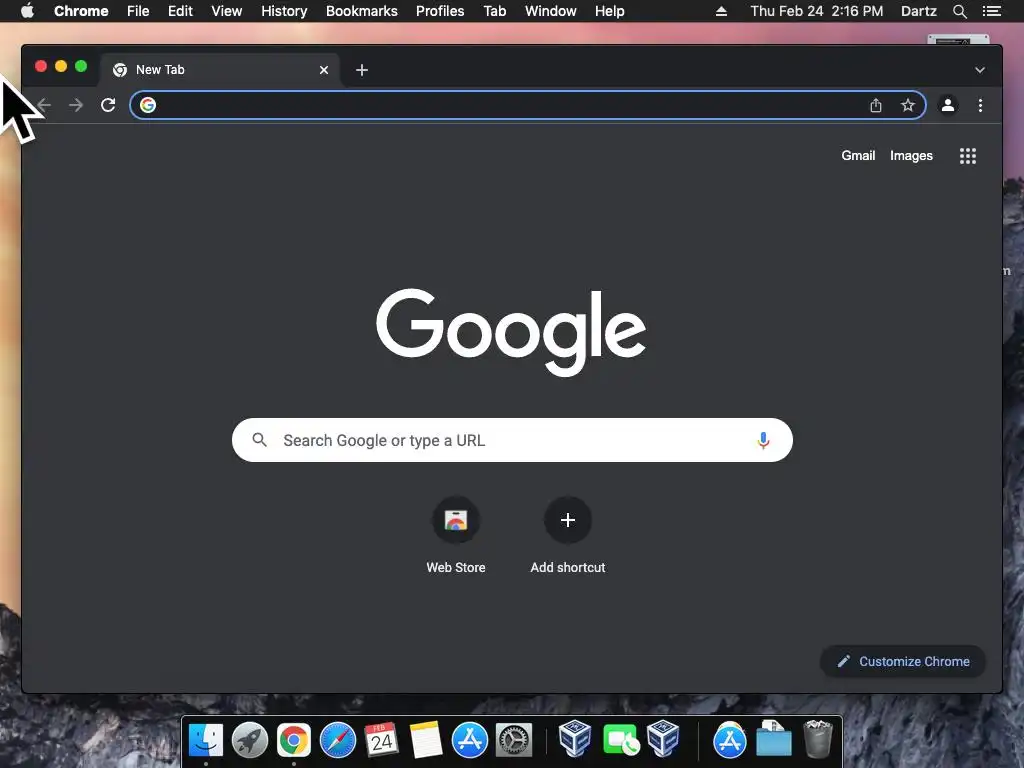Open Calendar icon showing 24 in dock
Image resolution: width=1024 pixels, height=768 pixels.
click(x=381, y=741)
